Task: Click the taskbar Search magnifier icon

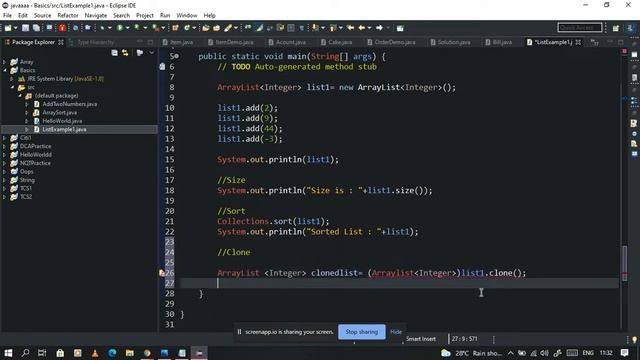Action: [x=25, y=353]
